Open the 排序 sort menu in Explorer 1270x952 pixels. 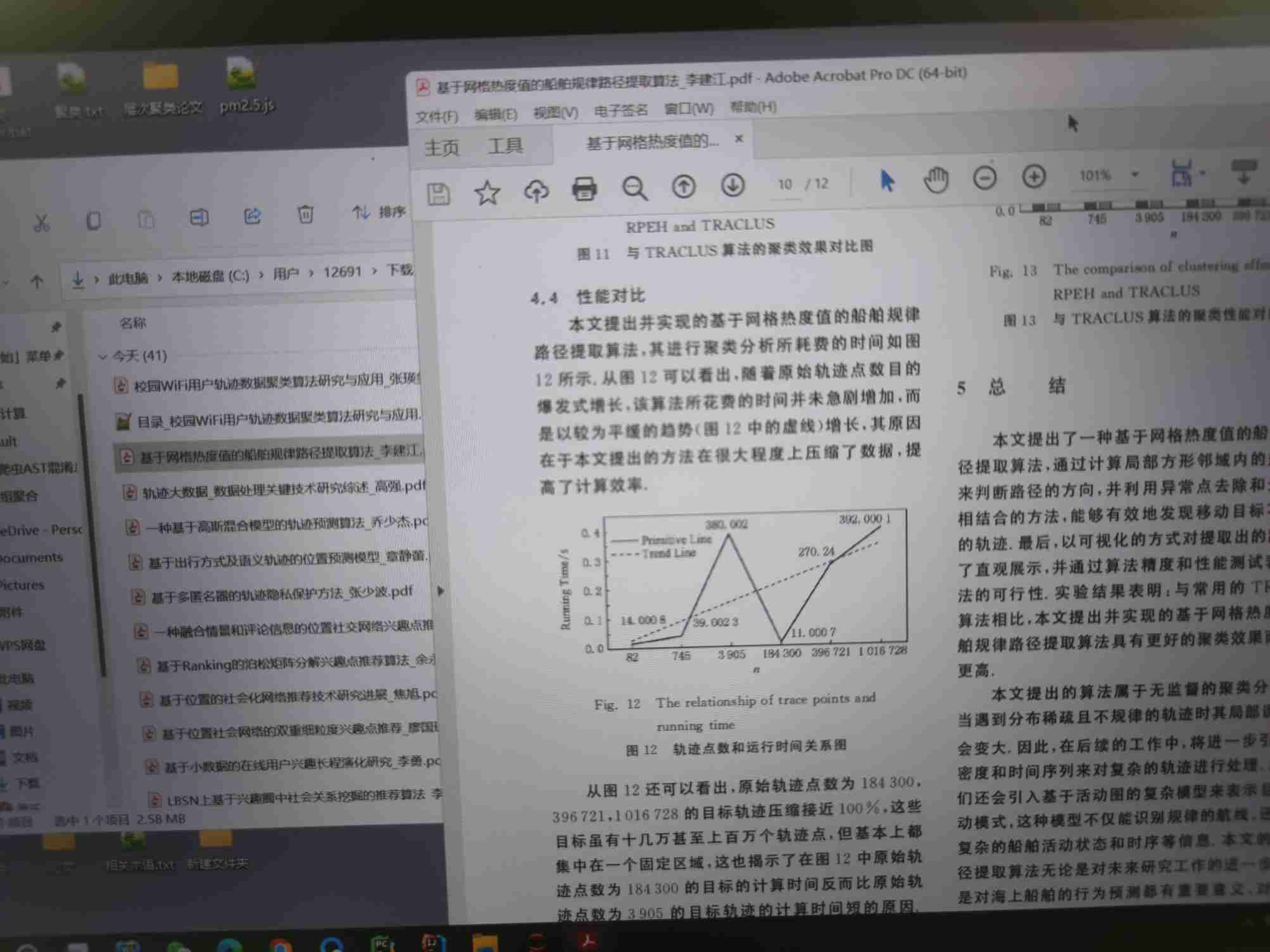[379, 212]
